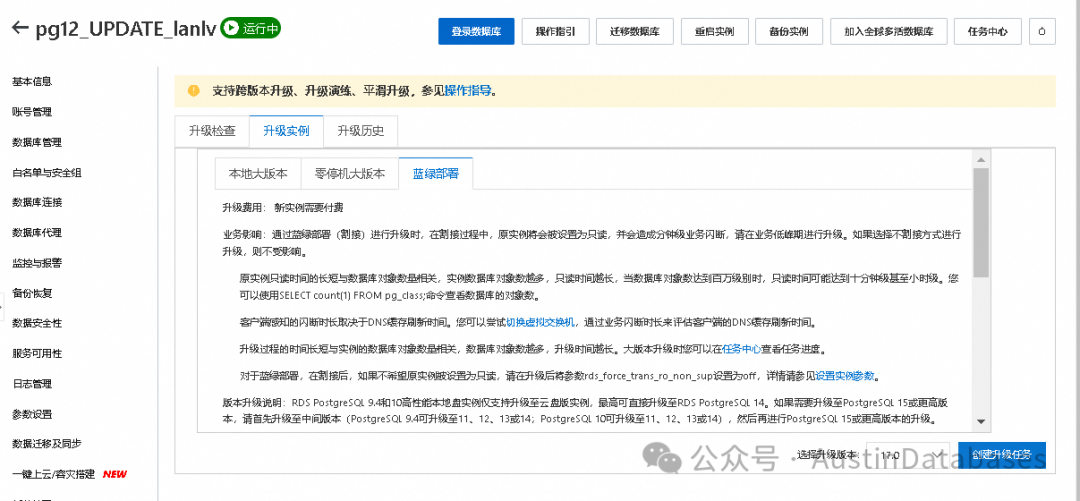Open the 选择升级版本 dropdown showing 17.0
Screen dimensions: 1080x501
[908, 455]
